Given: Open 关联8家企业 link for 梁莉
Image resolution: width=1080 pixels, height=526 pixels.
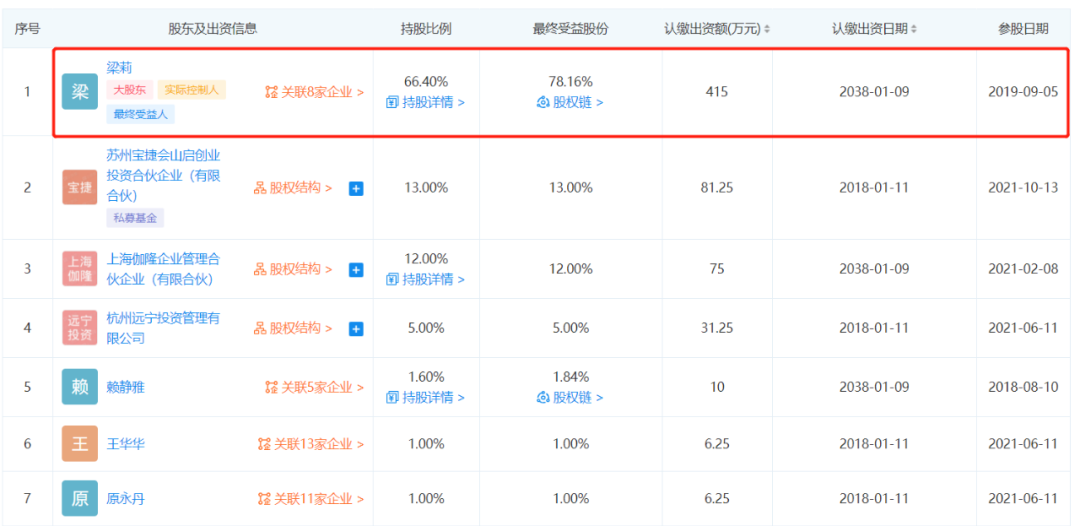Looking at the screenshot, I should 315,92.
